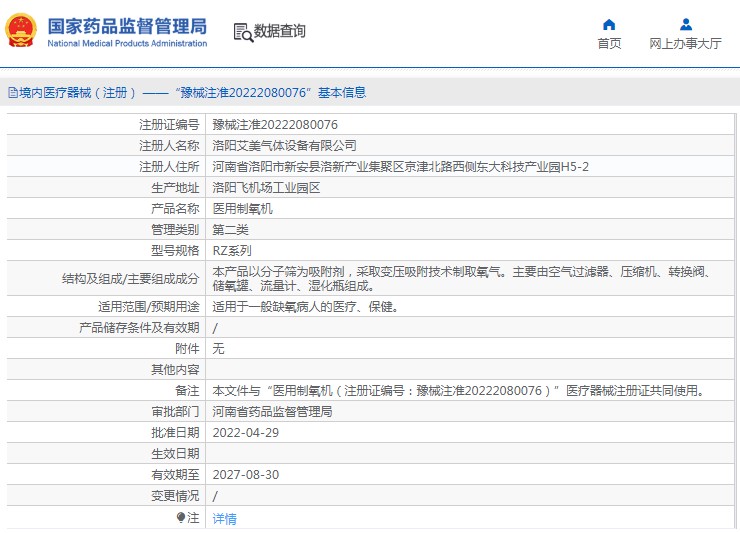Click the 结构及组成/主要组成成分 label
The width and height of the screenshot is (740, 533).
[x=130, y=279]
